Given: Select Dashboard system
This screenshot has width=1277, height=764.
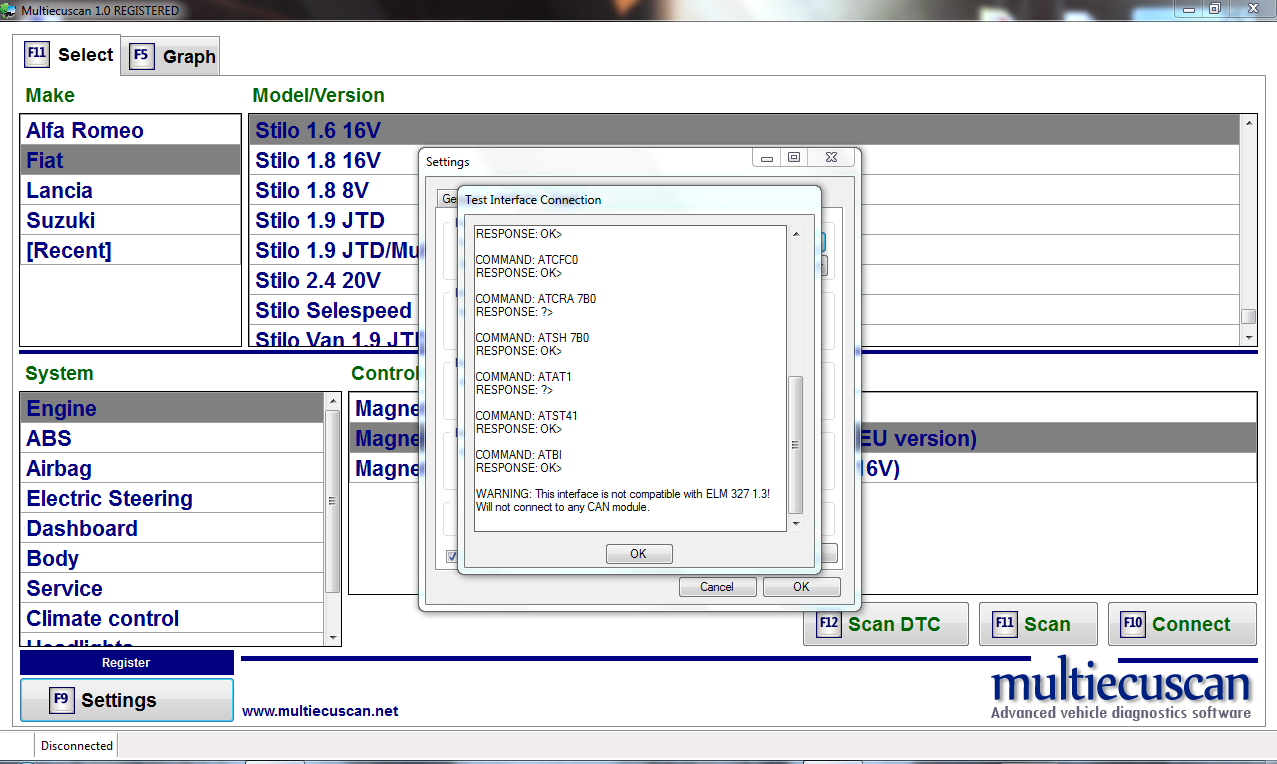Looking at the screenshot, I should [x=172, y=528].
